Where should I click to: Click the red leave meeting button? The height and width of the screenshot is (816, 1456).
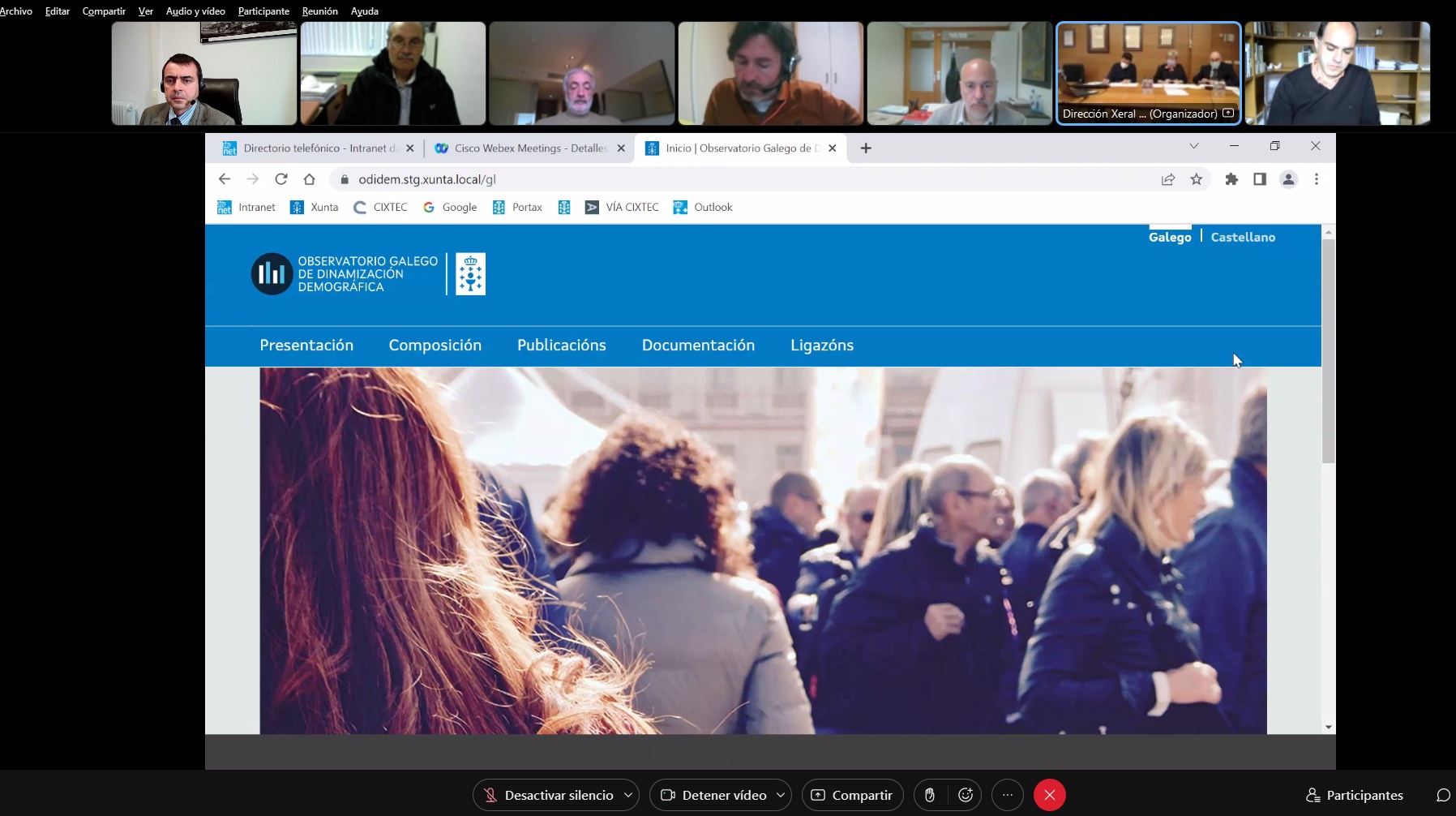click(1049, 795)
